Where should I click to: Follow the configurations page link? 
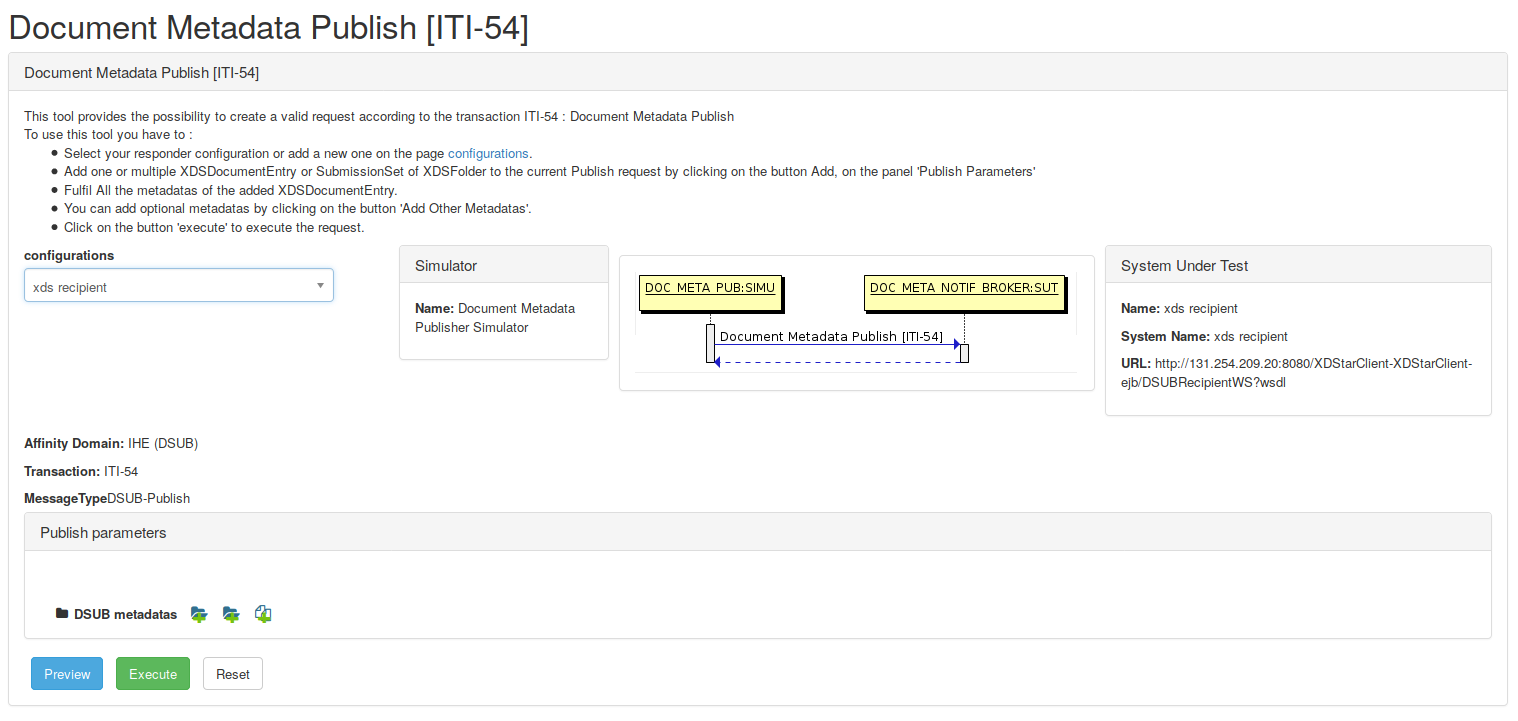click(488, 153)
